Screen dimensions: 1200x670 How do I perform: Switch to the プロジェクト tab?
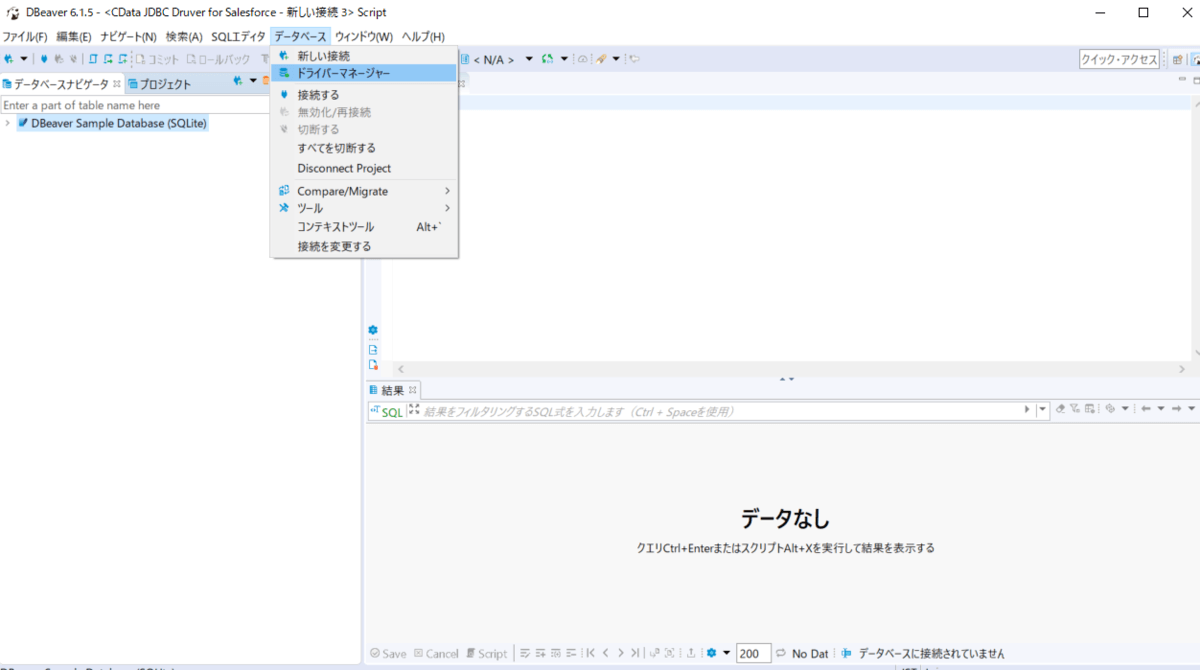[x=160, y=84]
